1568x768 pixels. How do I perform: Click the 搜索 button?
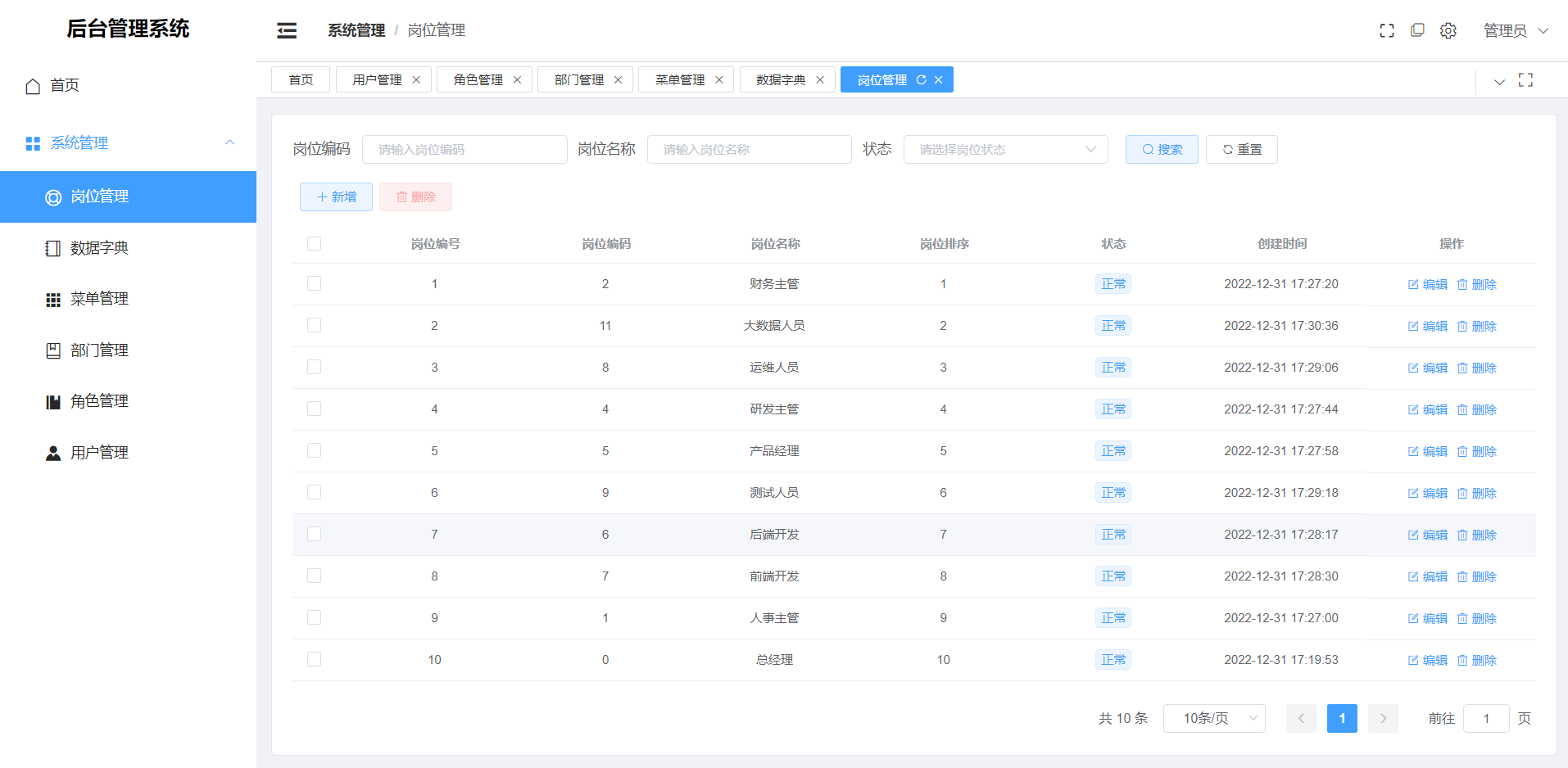1162,149
